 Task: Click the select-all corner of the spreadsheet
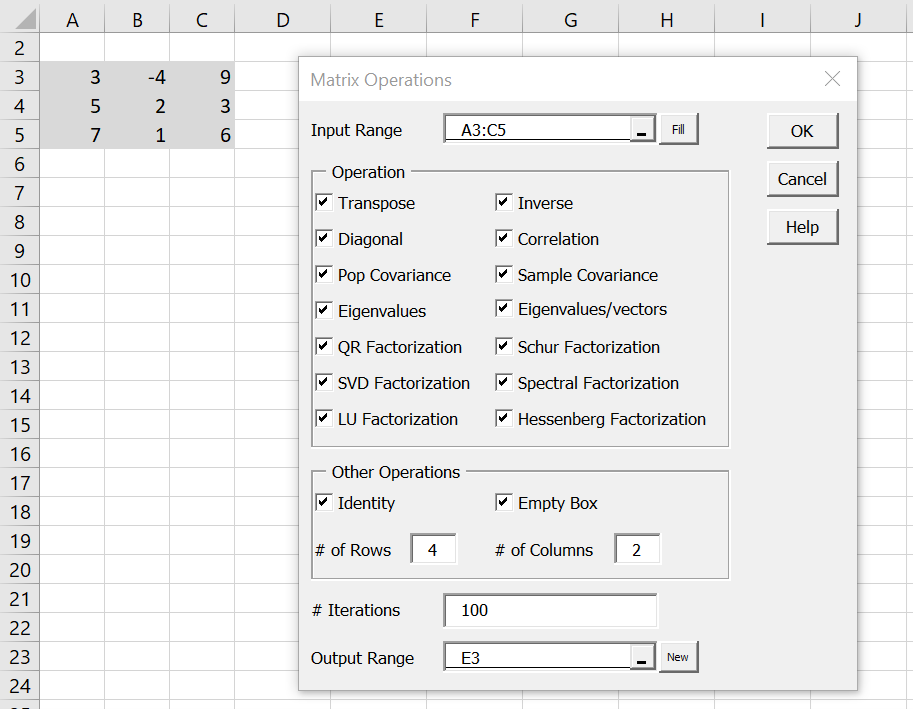click(20, 17)
